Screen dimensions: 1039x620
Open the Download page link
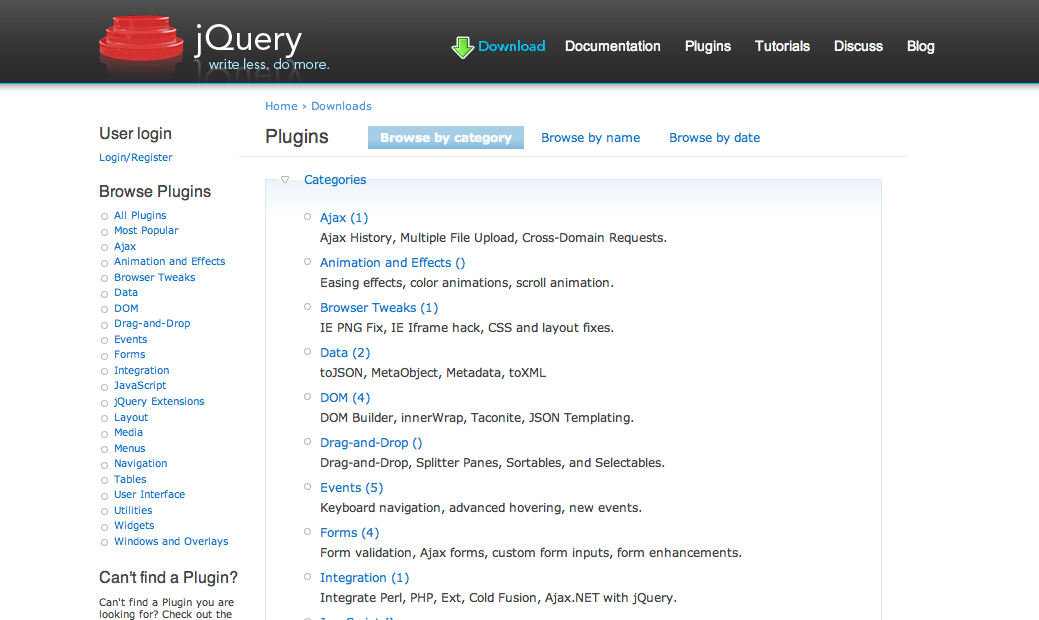(512, 46)
